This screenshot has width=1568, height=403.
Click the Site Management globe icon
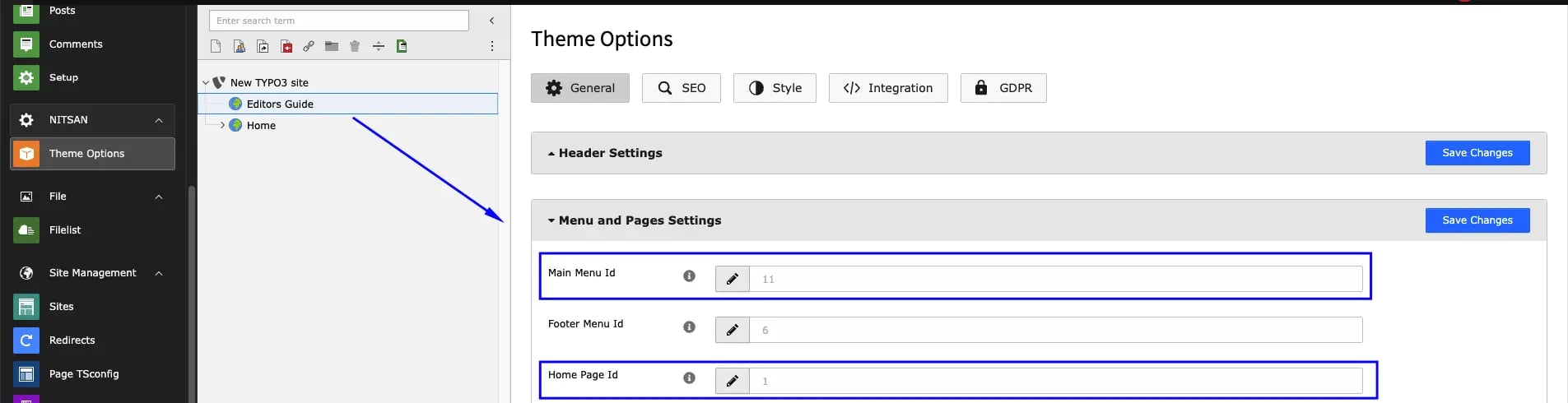point(26,273)
